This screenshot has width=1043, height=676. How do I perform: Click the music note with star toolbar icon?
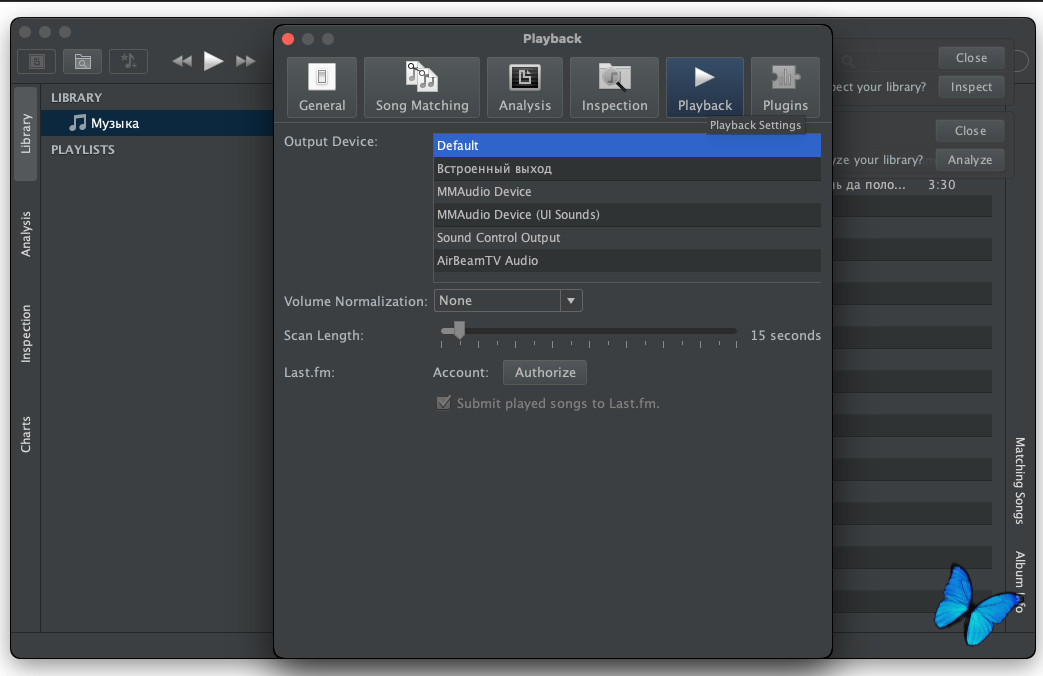[128, 61]
